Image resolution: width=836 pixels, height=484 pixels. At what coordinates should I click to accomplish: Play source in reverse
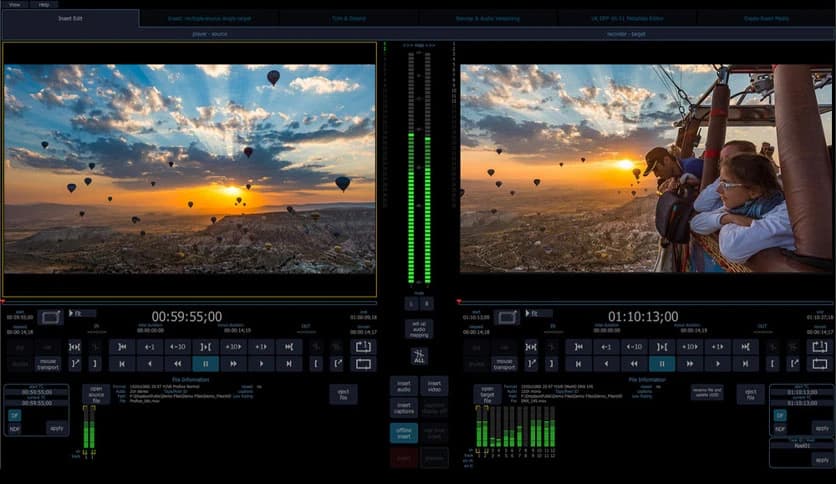click(150, 364)
